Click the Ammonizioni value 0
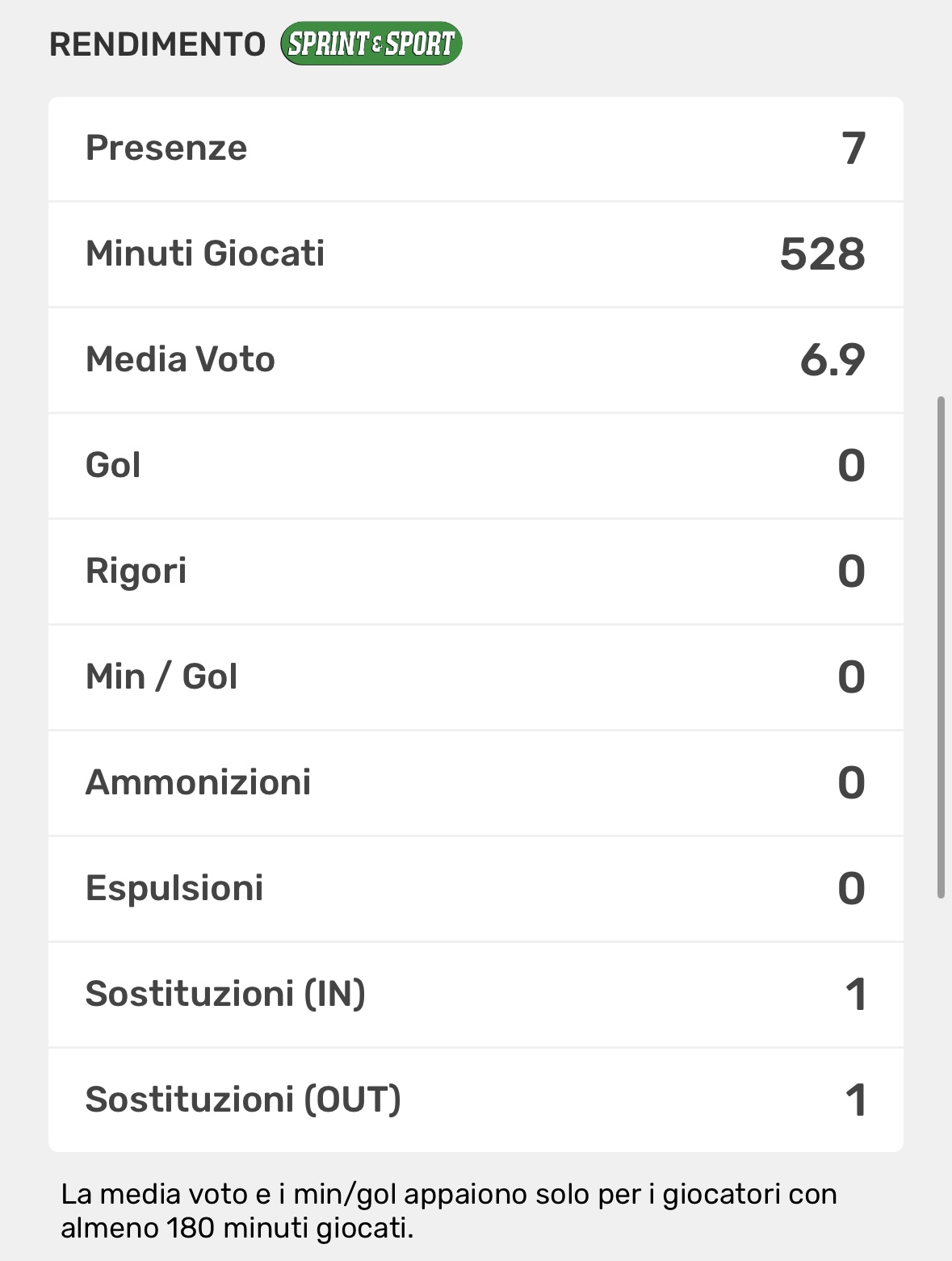 (x=851, y=783)
